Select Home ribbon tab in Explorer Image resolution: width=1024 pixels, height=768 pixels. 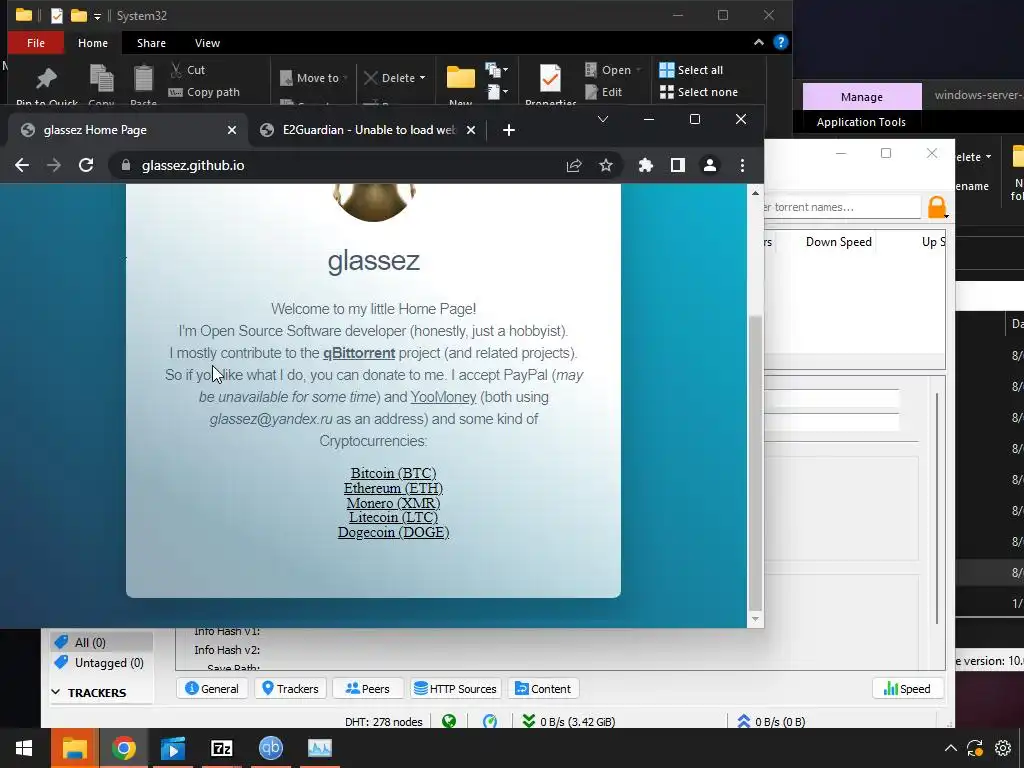(93, 43)
